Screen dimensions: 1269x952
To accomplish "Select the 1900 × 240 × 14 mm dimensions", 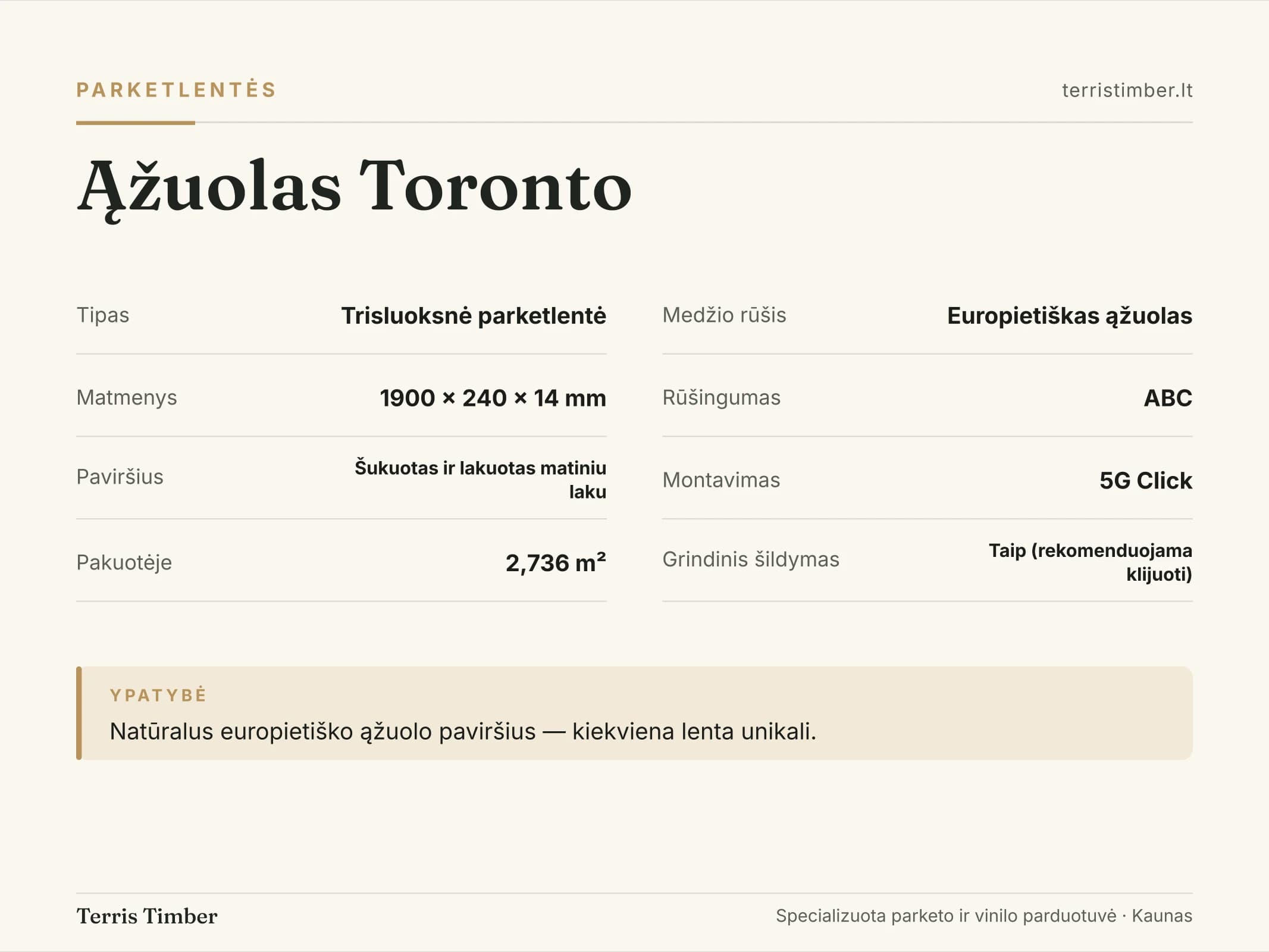I will tap(493, 398).
